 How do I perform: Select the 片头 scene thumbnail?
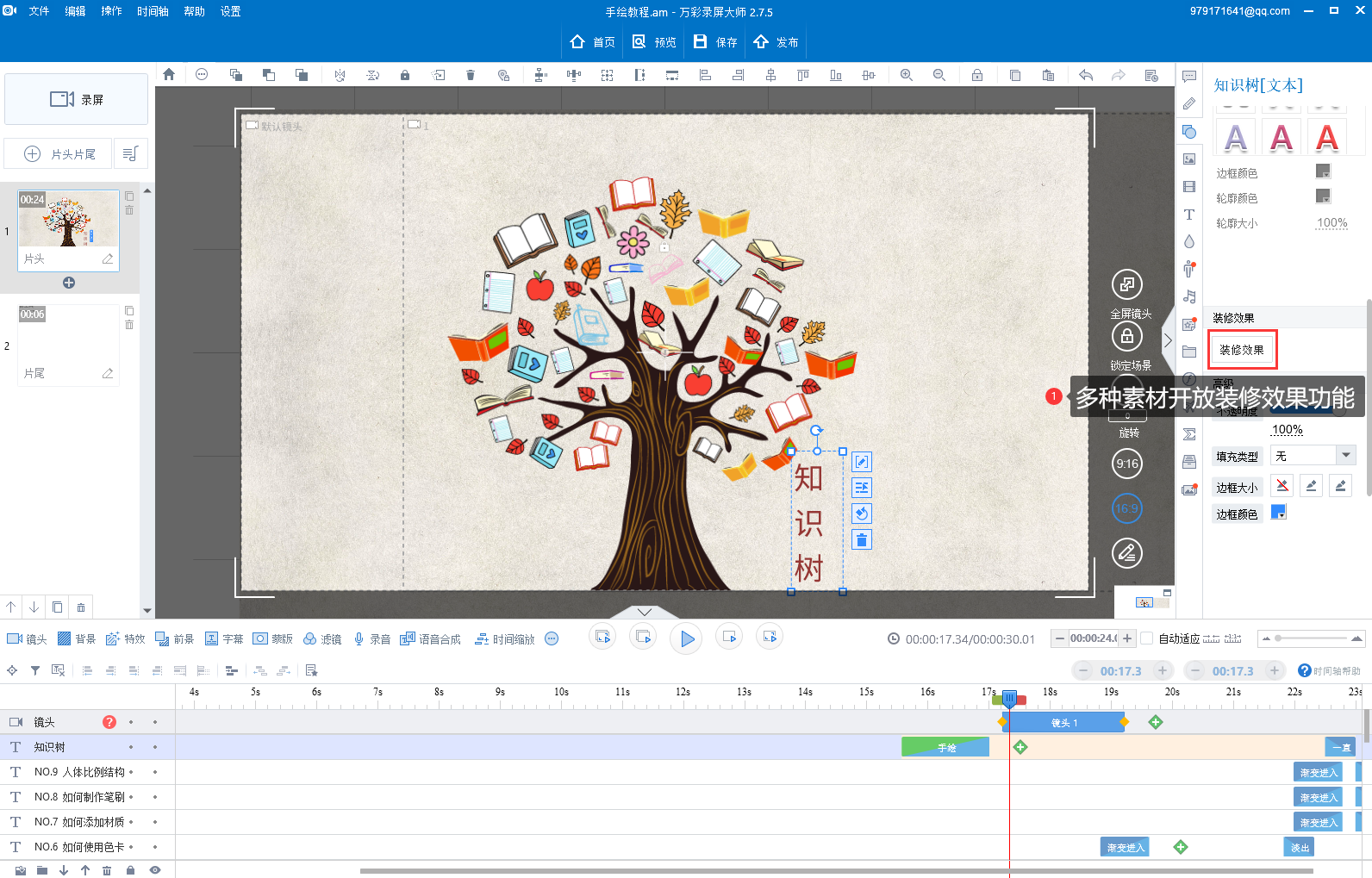[x=69, y=230]
